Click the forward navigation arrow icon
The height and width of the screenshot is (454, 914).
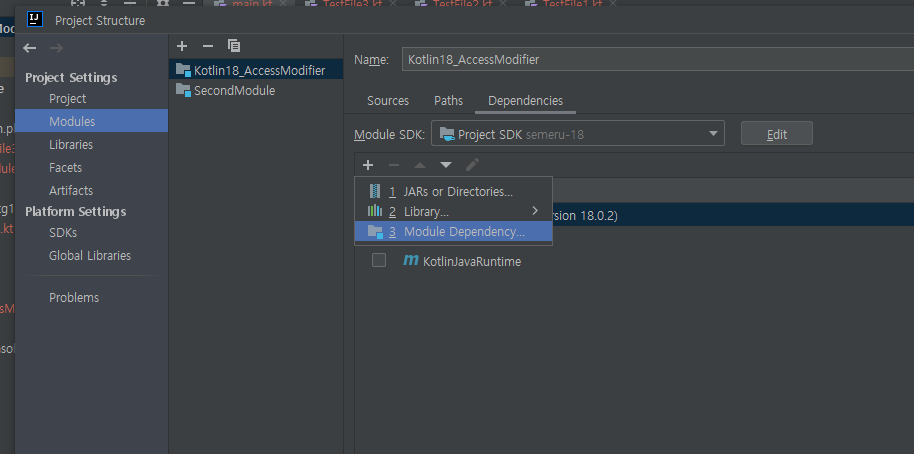[x=56, y=48]
